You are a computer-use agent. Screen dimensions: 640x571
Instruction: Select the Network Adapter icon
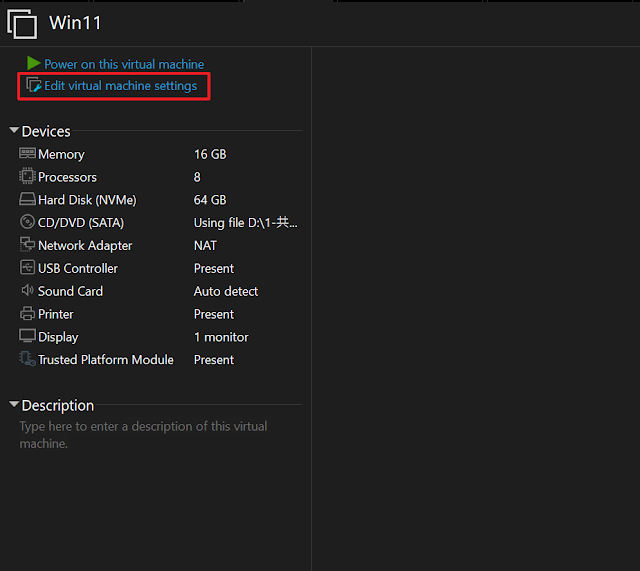[x=27, y=244]
